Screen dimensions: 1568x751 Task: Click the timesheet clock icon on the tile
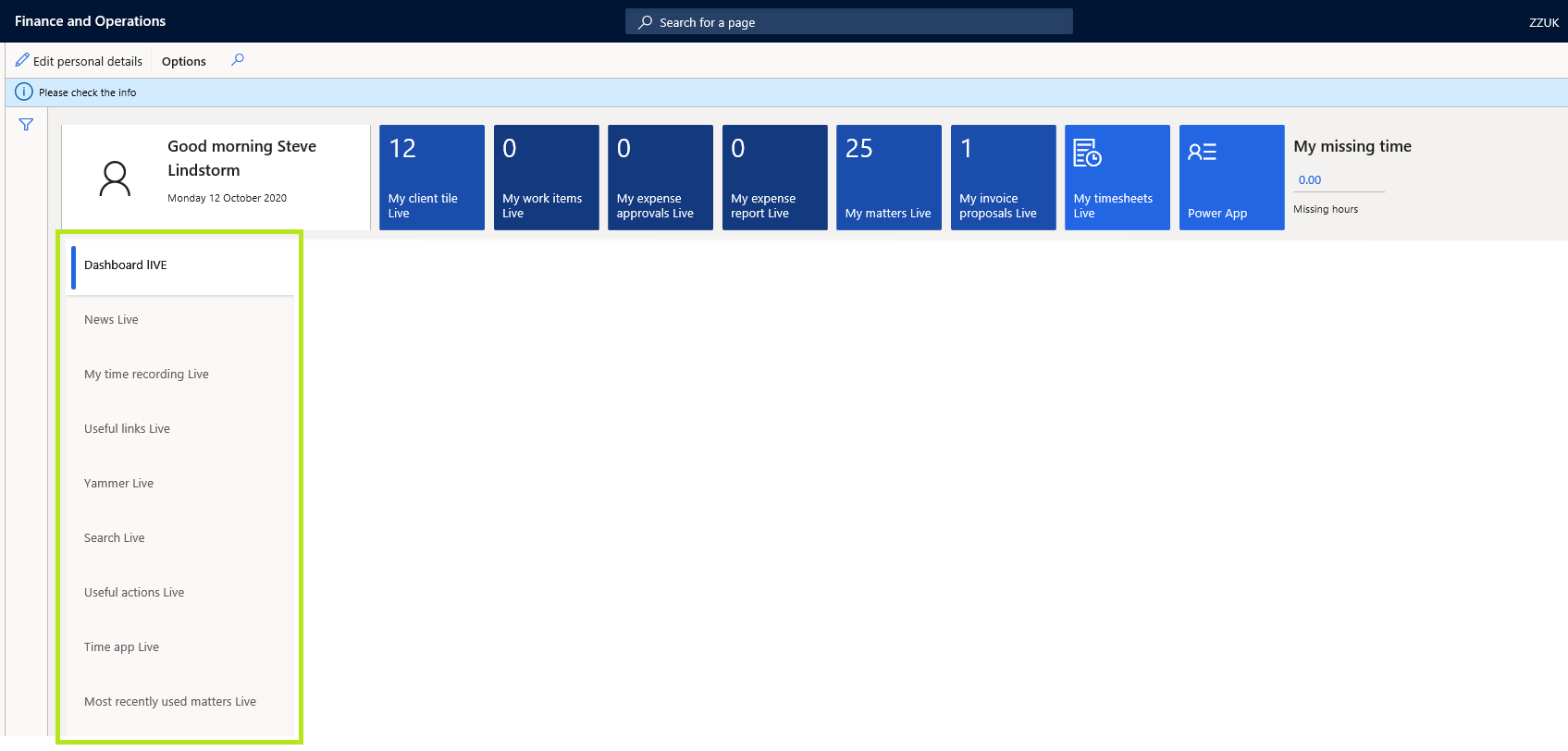[1087, 153]
